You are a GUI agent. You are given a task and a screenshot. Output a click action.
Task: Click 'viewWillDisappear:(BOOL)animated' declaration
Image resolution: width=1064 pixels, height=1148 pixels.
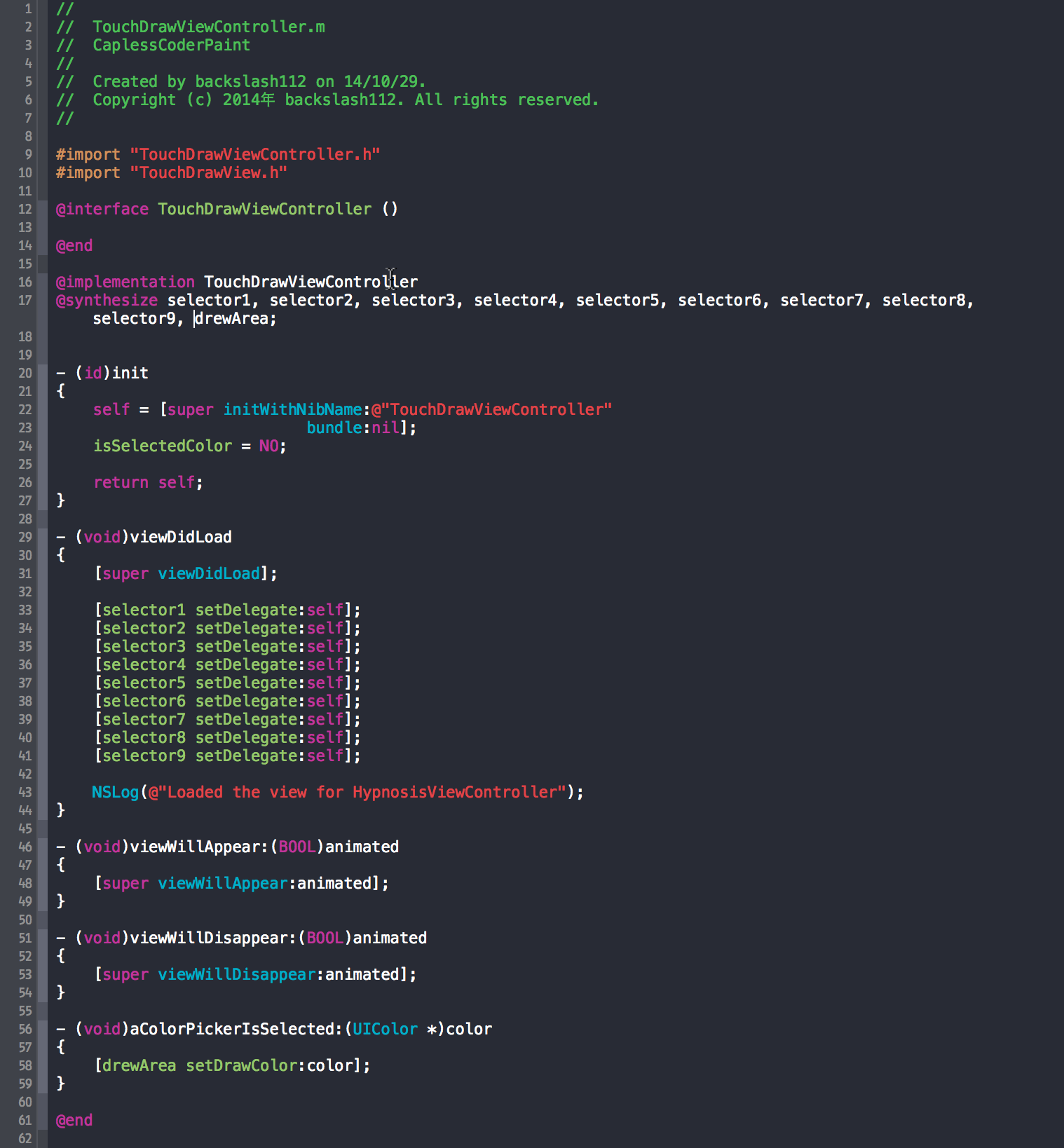pyautogui.click(x=241, y=938)
